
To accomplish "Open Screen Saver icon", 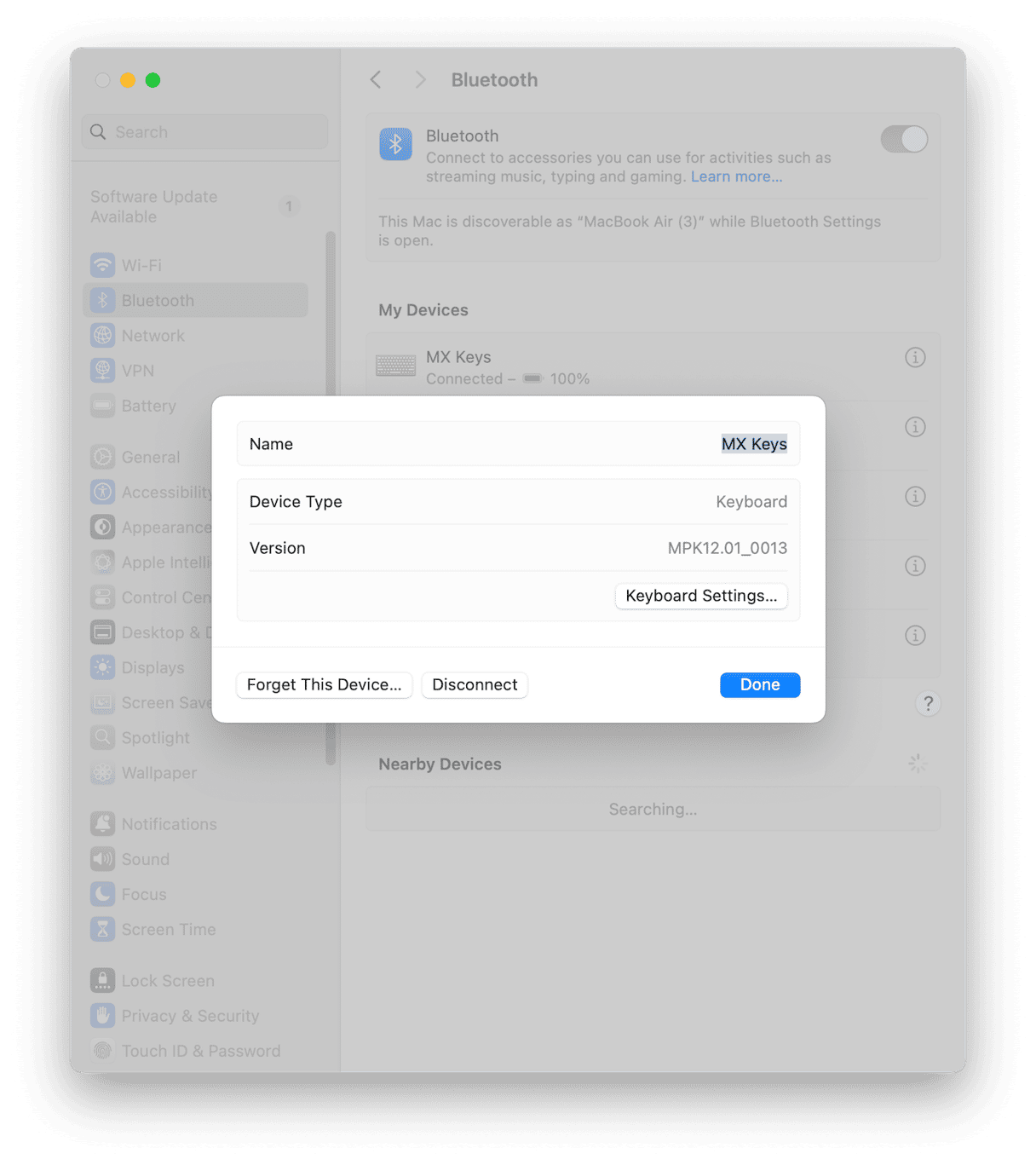I will pyautogui.click(x=102, y=702).
